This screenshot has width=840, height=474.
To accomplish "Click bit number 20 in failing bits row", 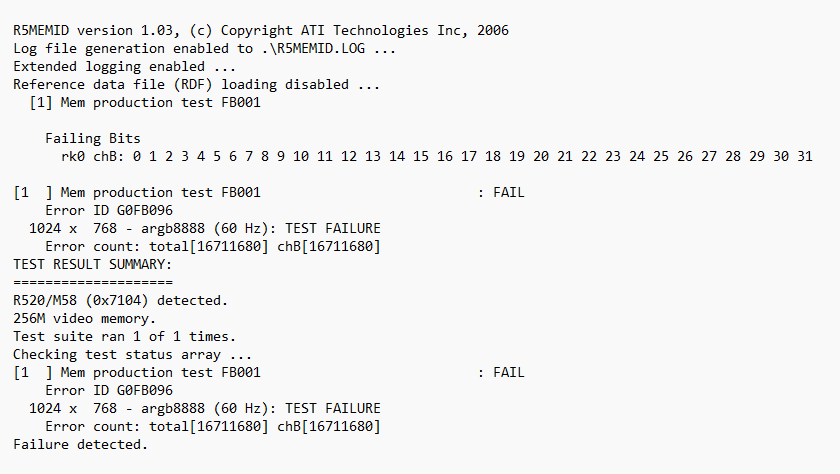I will [541, 157].
